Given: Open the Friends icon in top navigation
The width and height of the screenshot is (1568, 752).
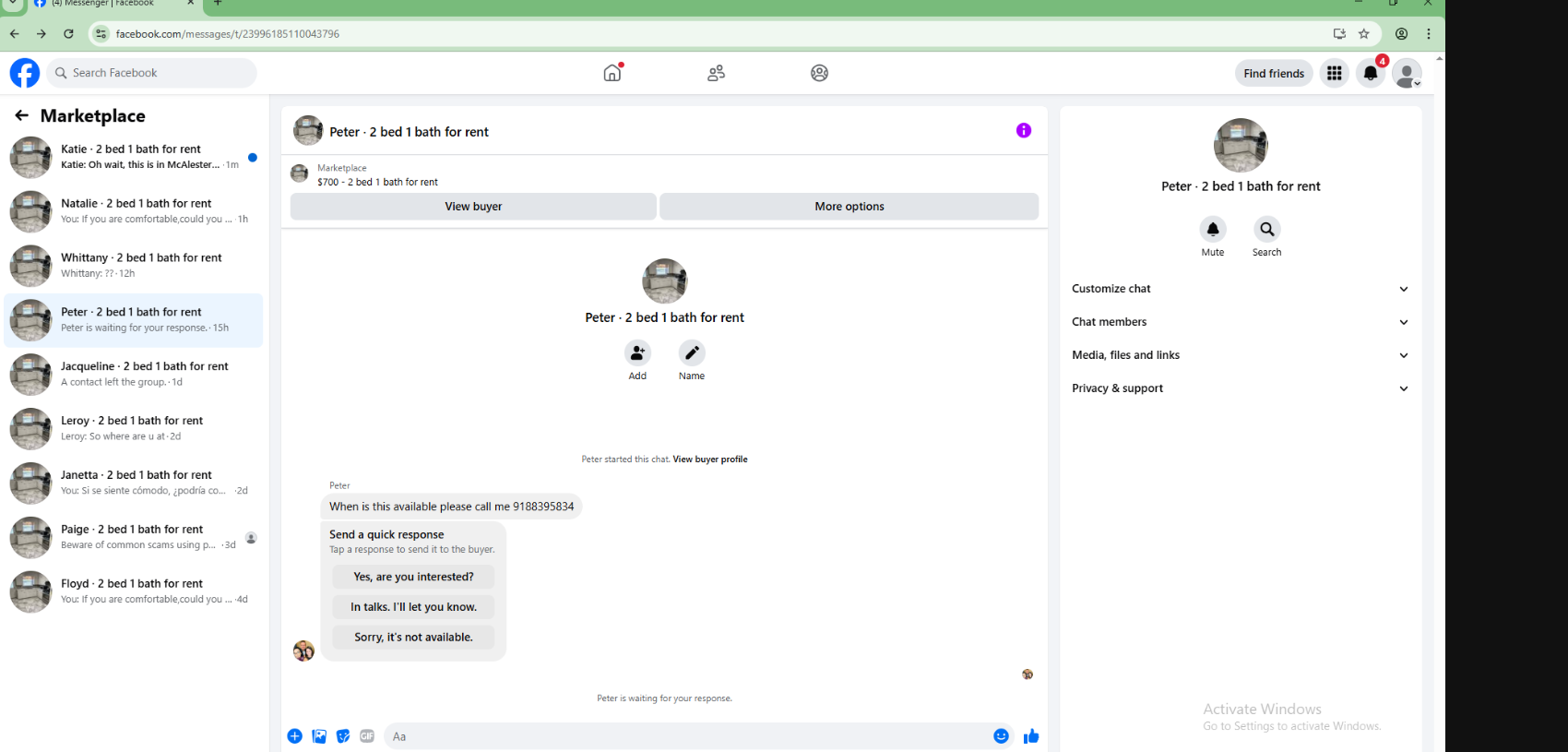Looking at the screenshot, I should point(717,73).
